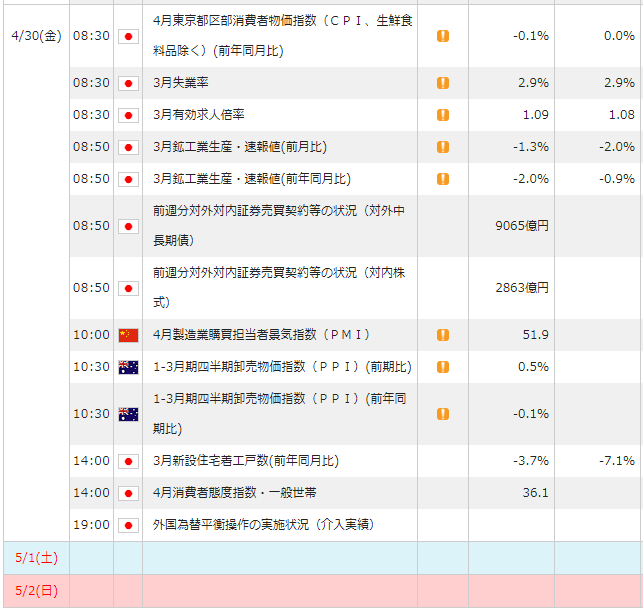Click the orange importance icon for 鉱工業生産 (前年同月比)
The image size is (643, 608).
coord(443,179)
